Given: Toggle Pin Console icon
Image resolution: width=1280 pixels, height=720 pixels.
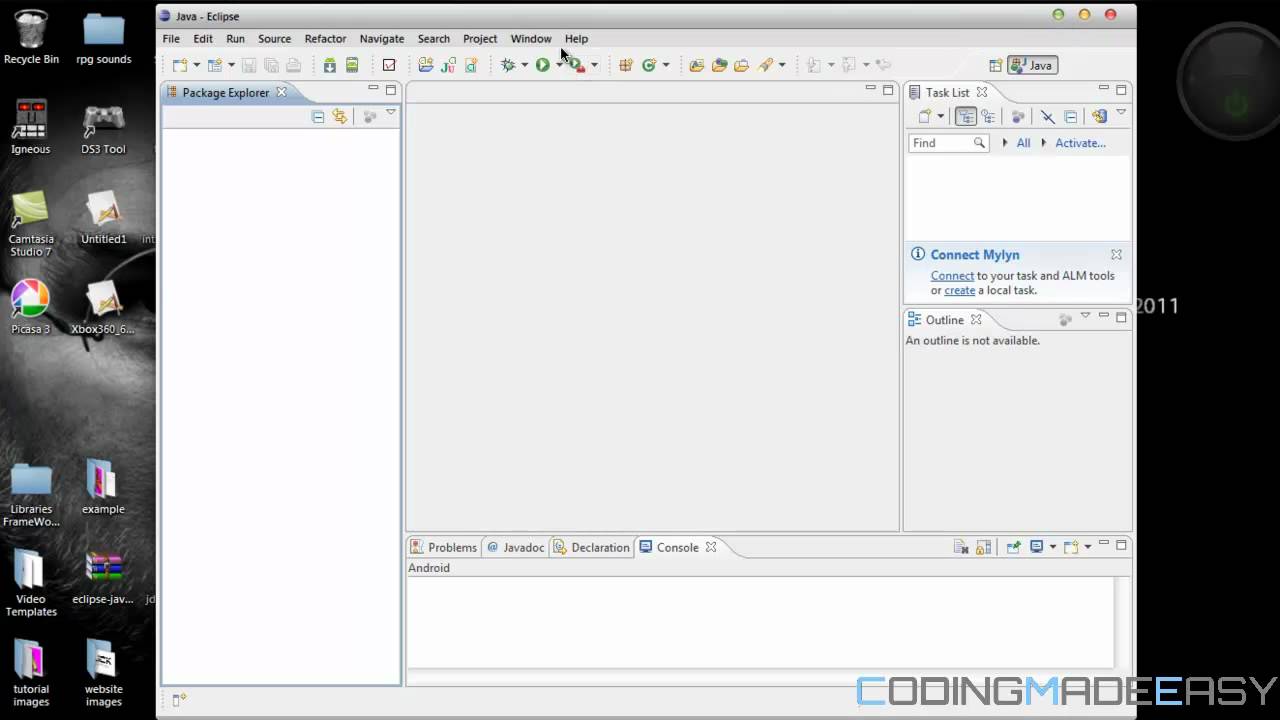Looking at the screenshot, I should pyautogui.click(x=1013, y=547).
